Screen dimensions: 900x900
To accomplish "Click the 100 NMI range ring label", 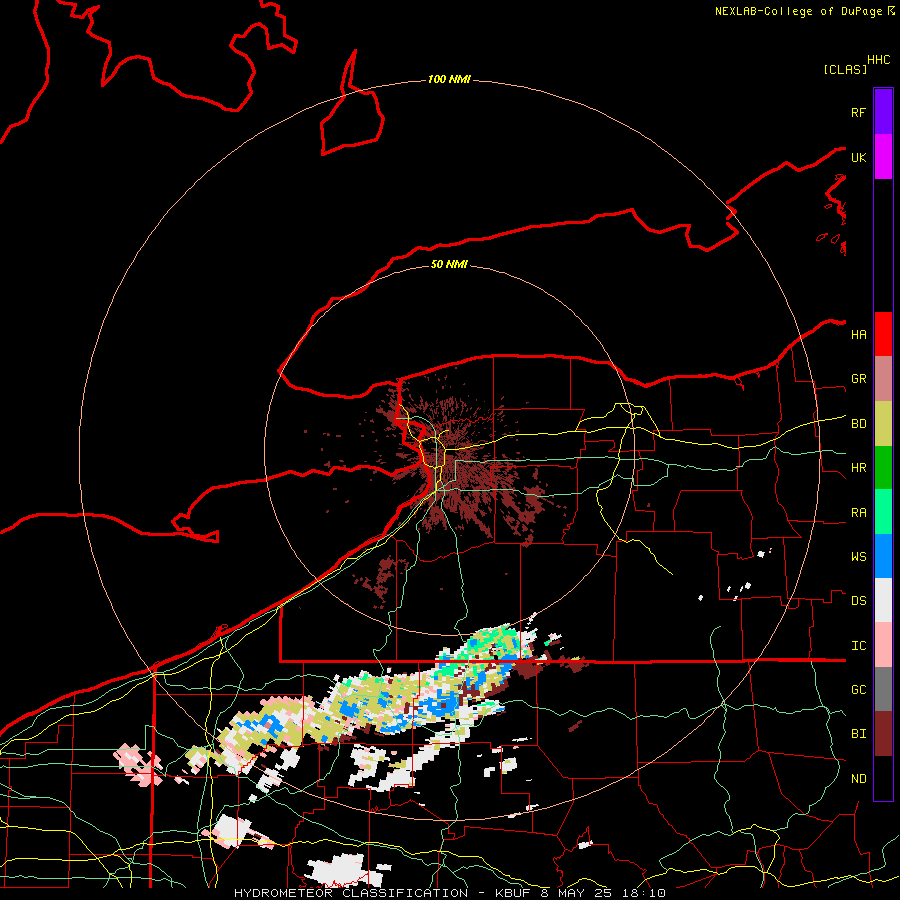I will pos(449,79).
